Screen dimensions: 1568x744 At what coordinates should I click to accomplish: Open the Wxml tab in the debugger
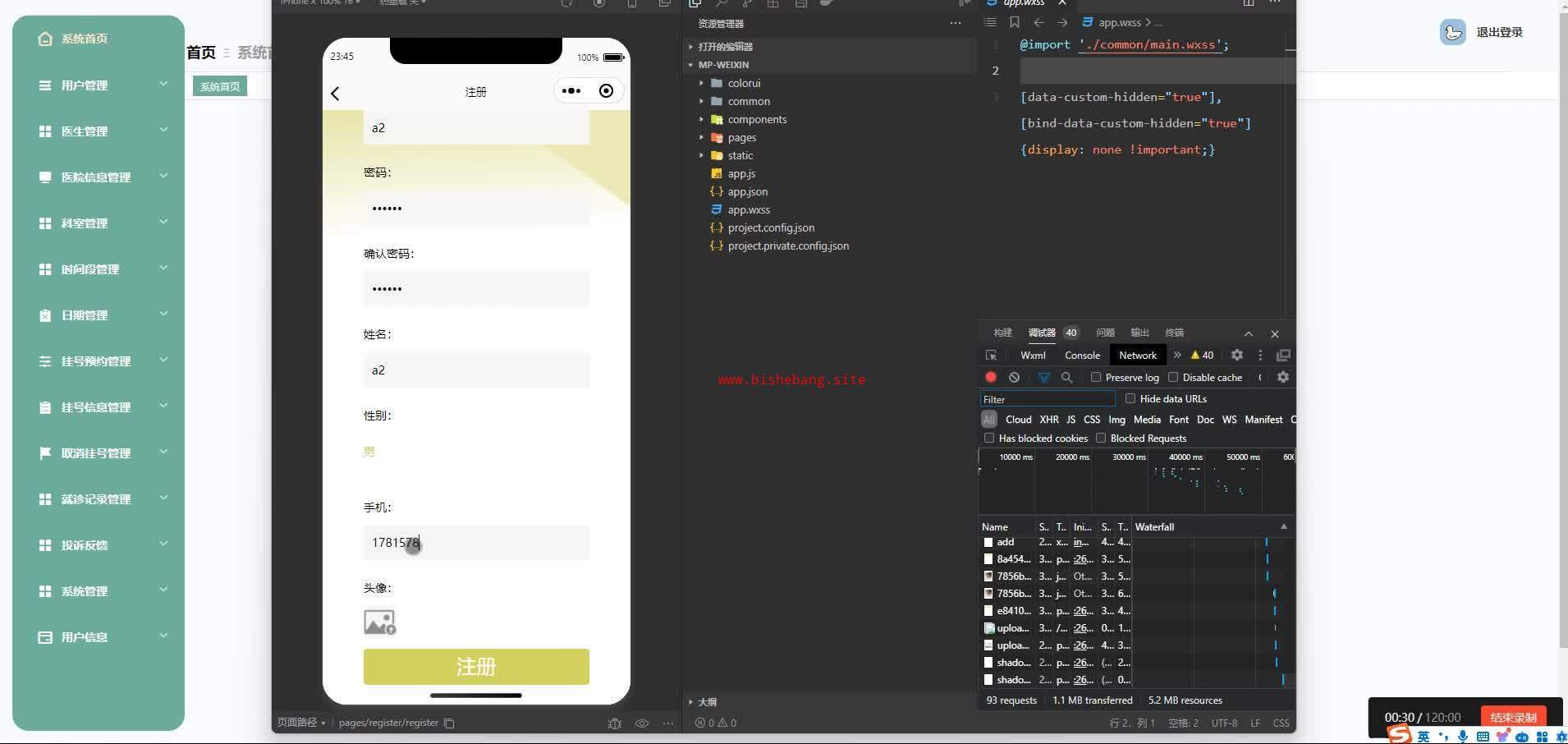tap(1033, 356)
